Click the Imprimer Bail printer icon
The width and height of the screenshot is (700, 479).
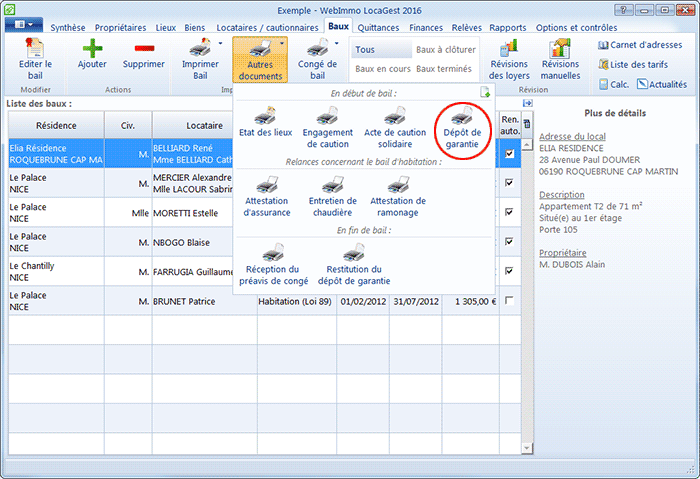(200, 48)
